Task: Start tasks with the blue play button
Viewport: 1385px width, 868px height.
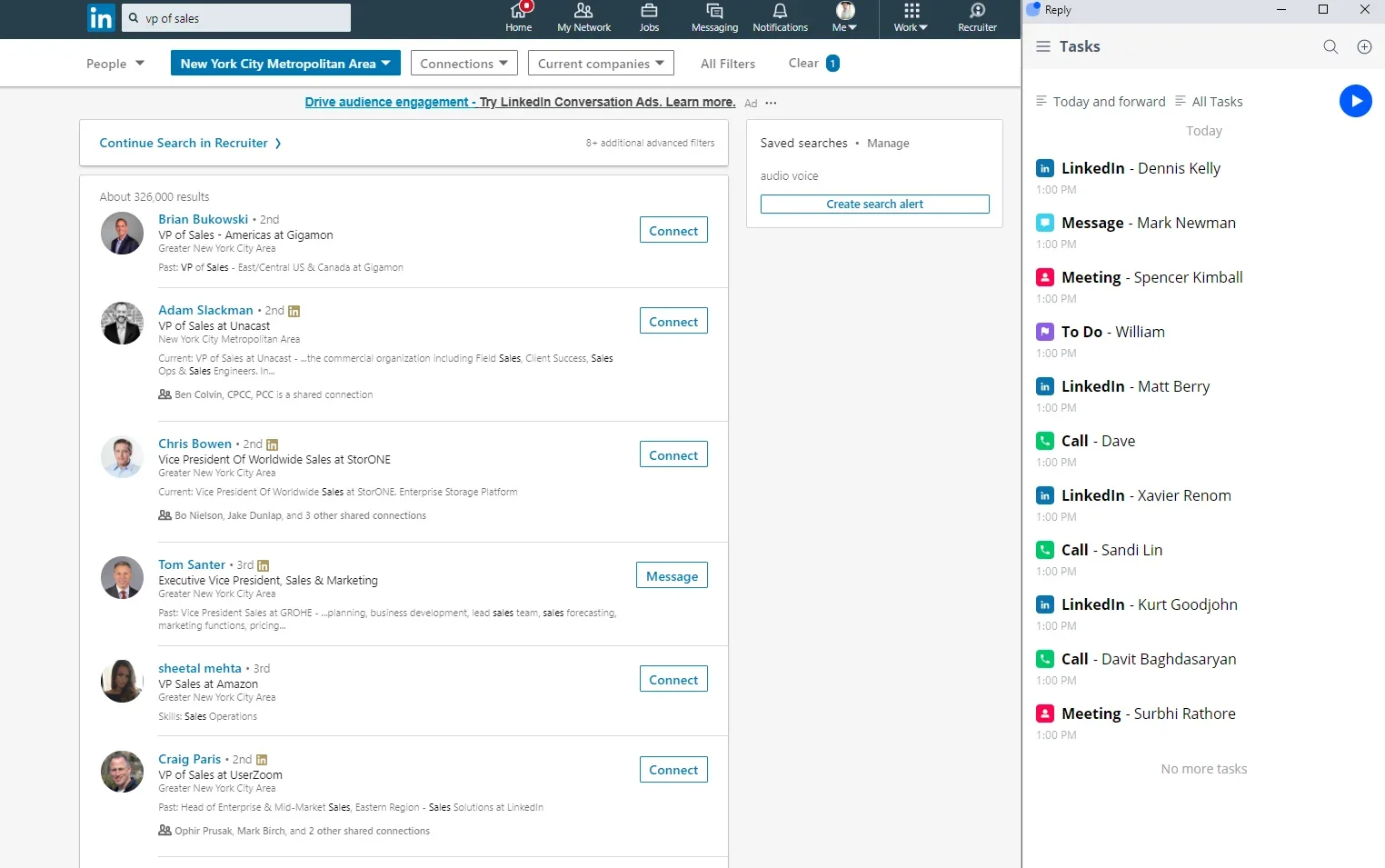Action: click(x=1355, y=101)
